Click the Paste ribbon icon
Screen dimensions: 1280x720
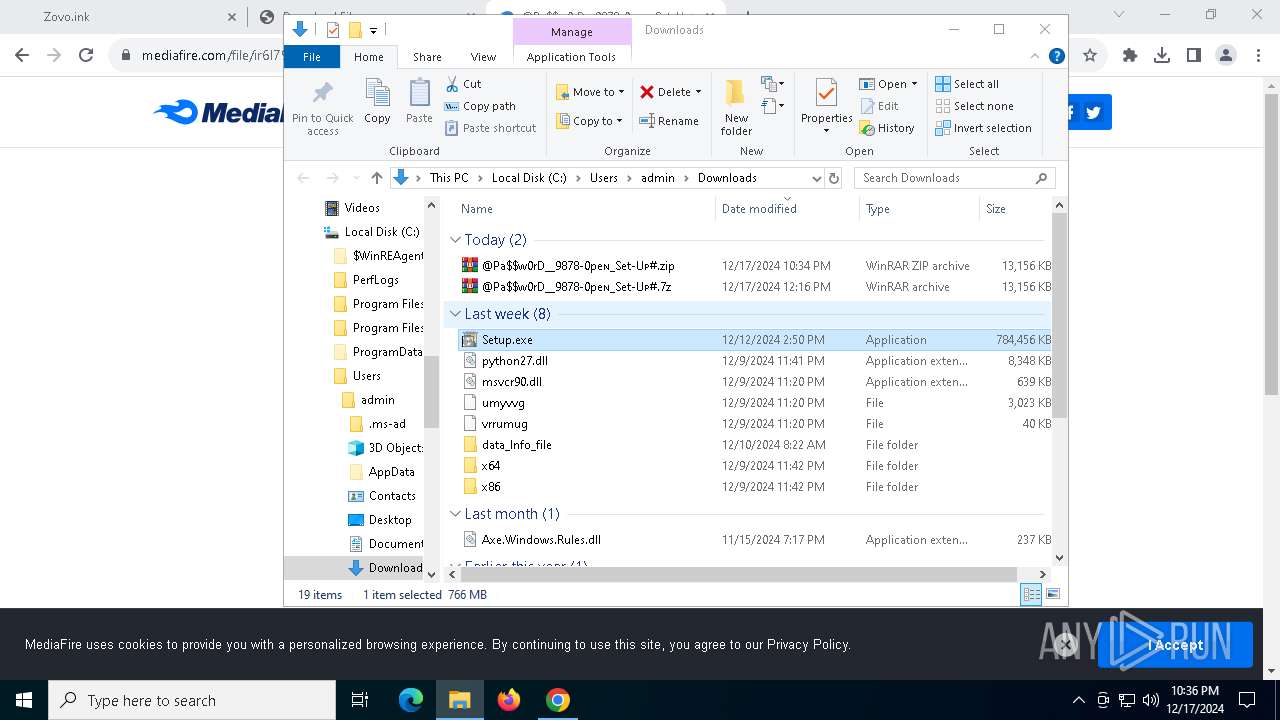coord(419,102)
